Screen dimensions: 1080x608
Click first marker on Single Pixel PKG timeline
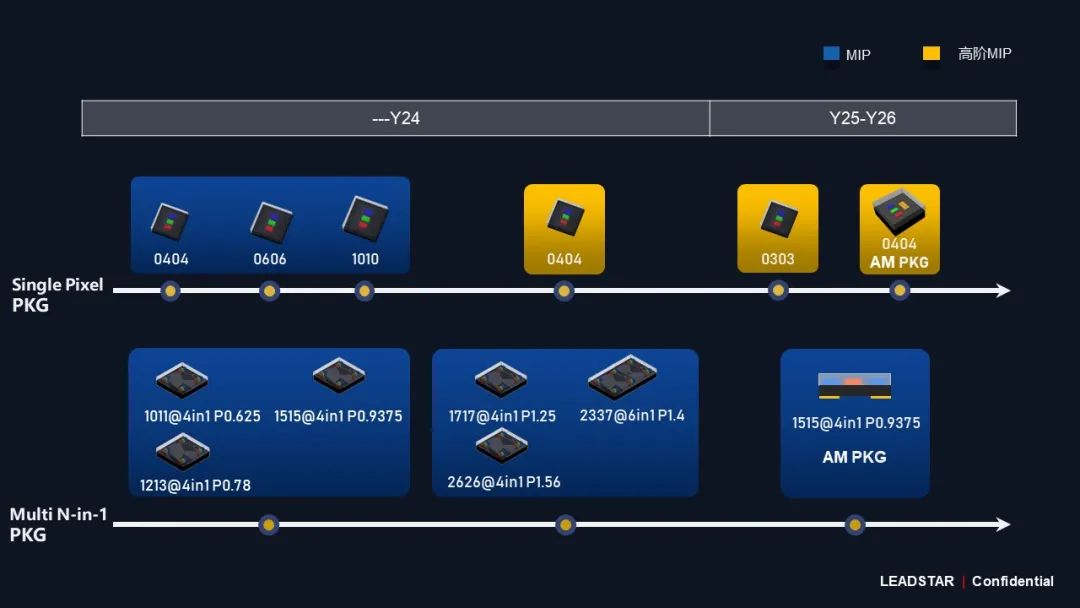tap(171, 291)
